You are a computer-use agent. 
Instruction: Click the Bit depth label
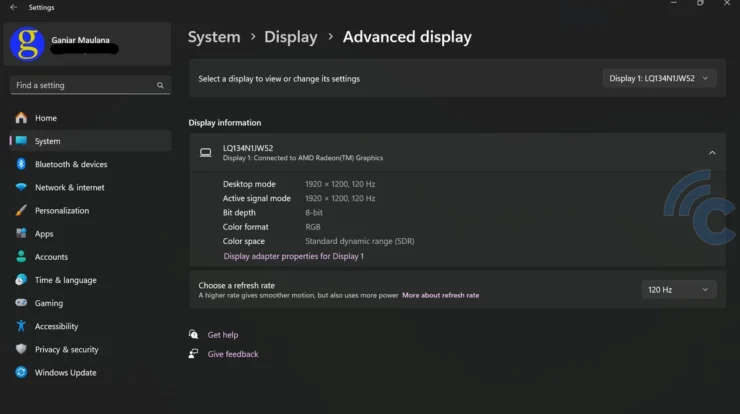(x=239, y=212)
